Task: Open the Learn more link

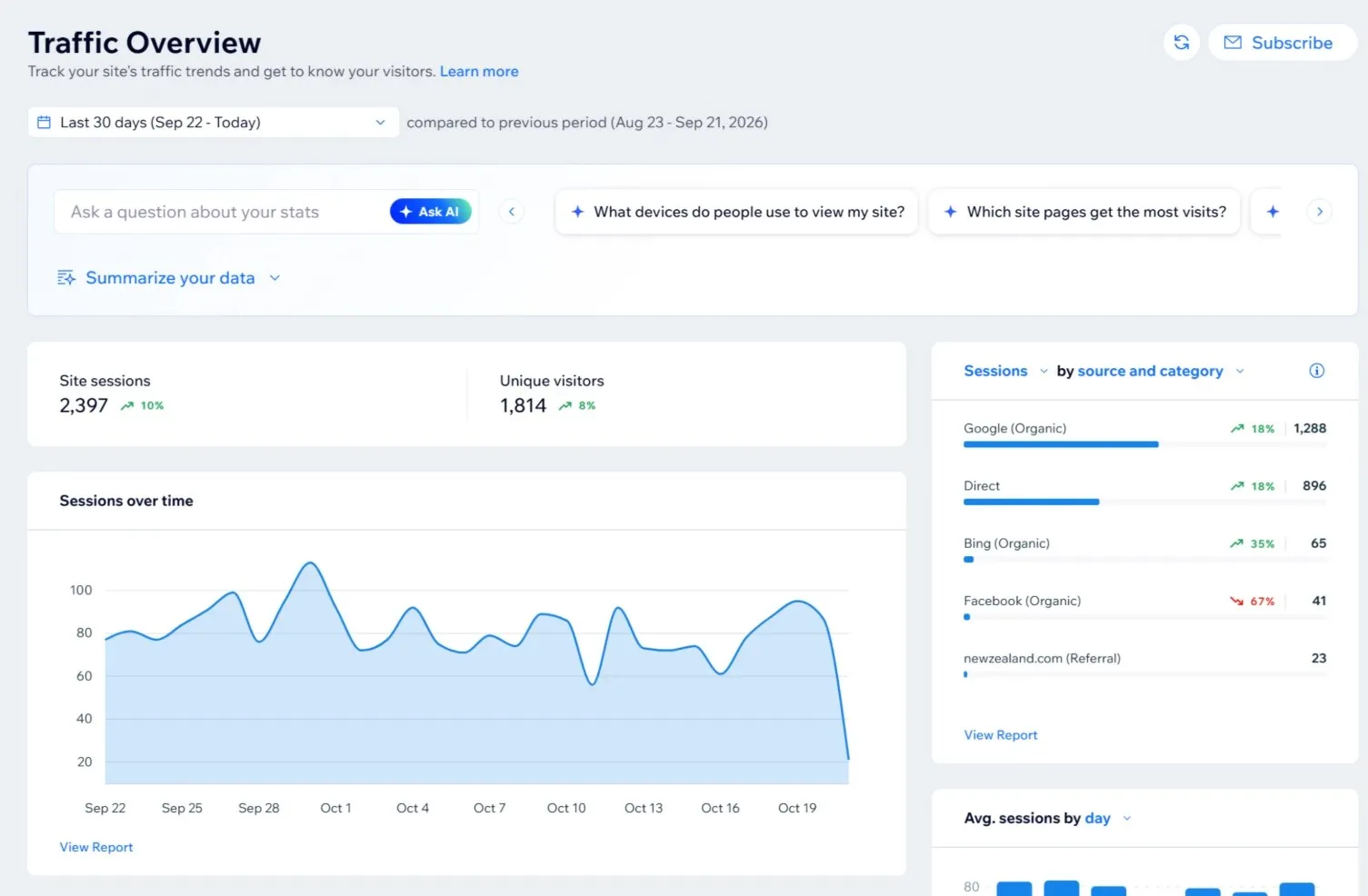Action: 479,72
